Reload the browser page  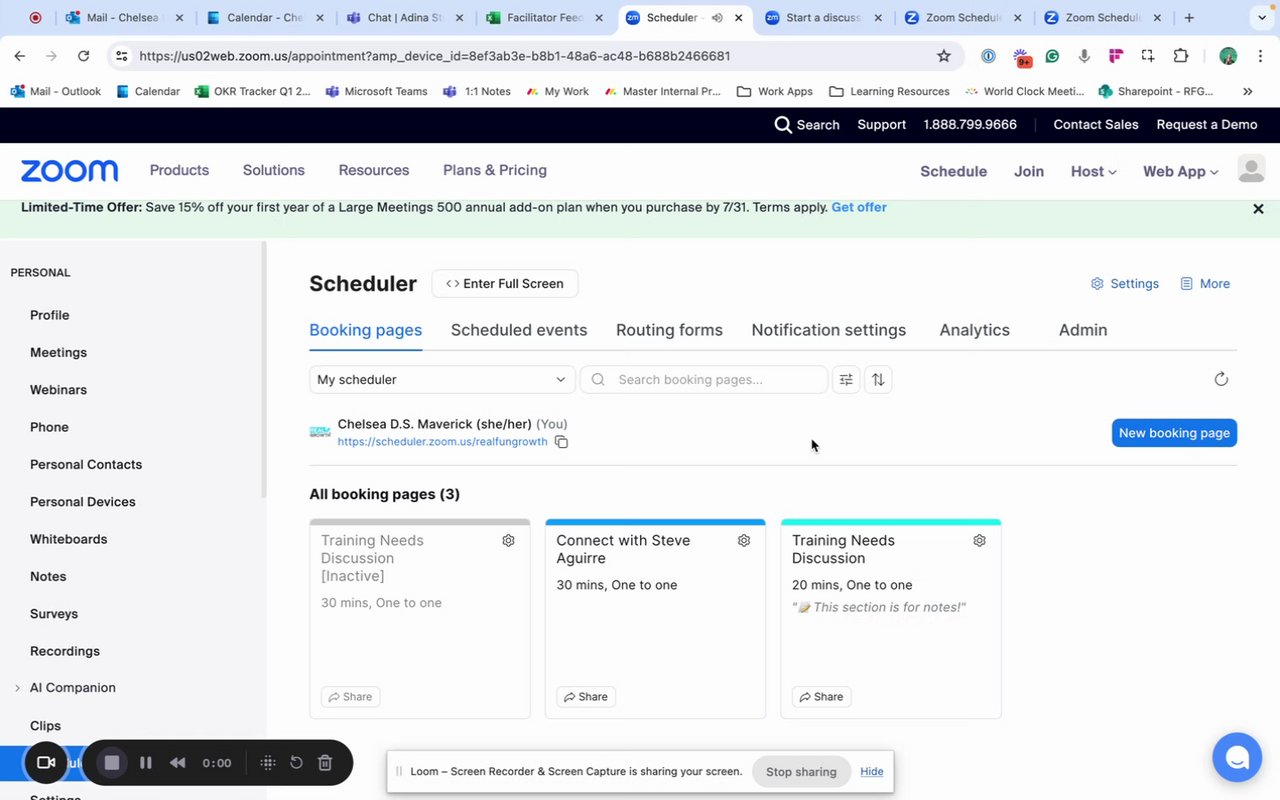tap(84, 56)
